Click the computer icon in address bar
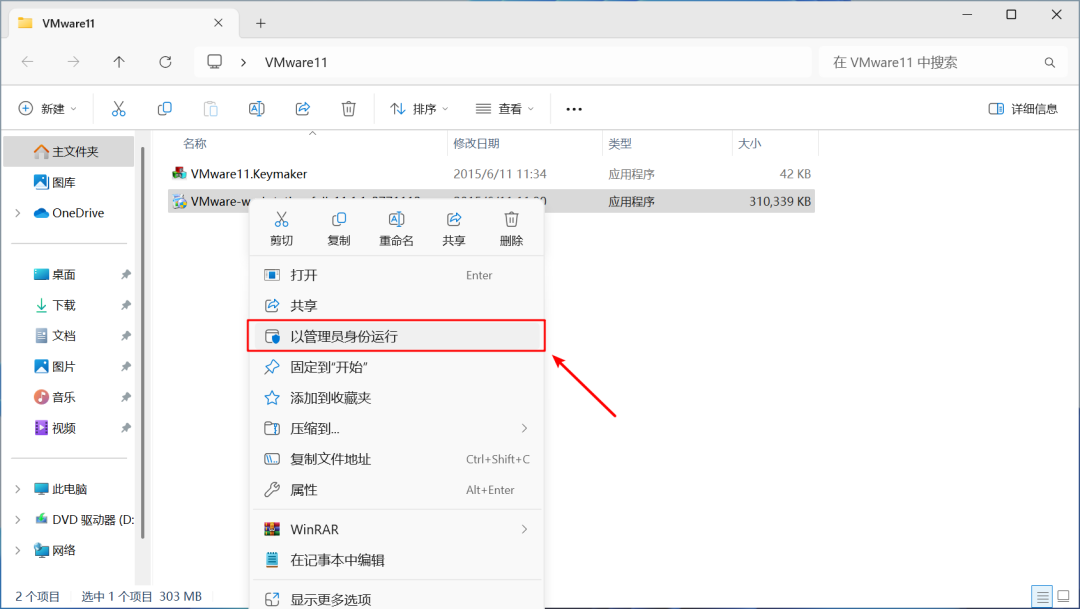Viewport: 1080px width, 609px height. point(215,62)
